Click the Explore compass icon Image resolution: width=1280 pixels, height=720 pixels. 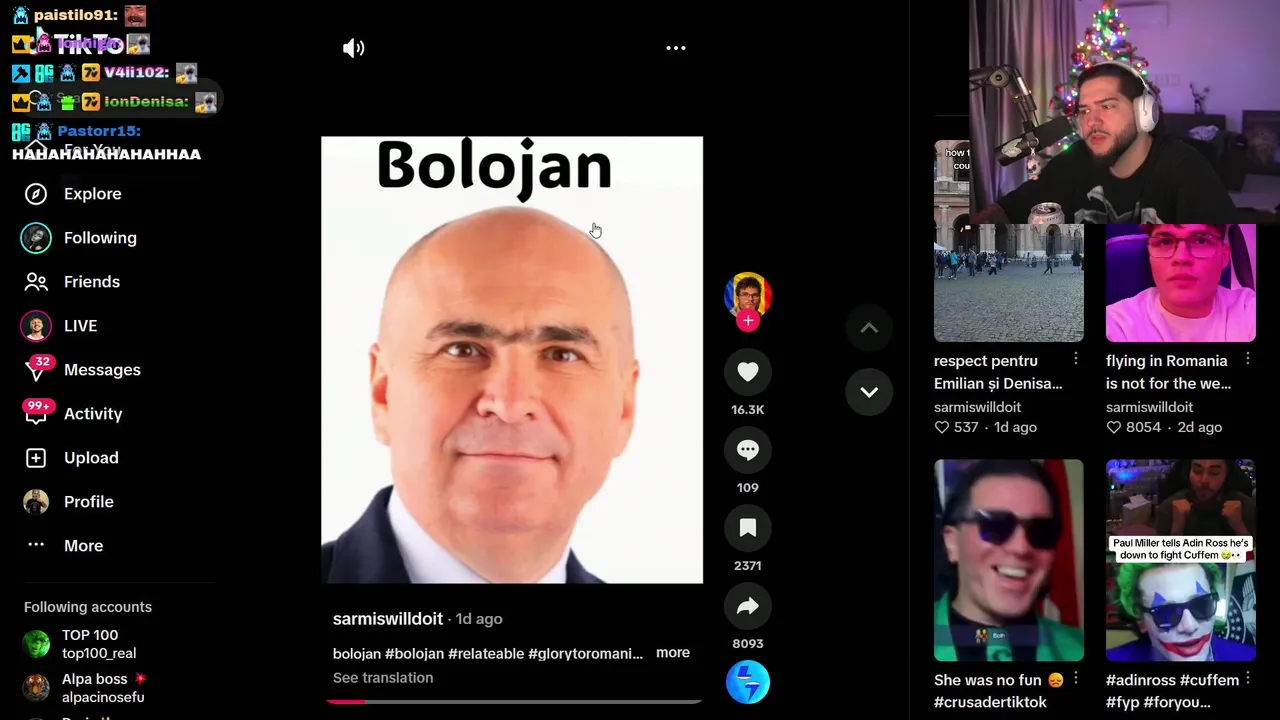(36, 194)
